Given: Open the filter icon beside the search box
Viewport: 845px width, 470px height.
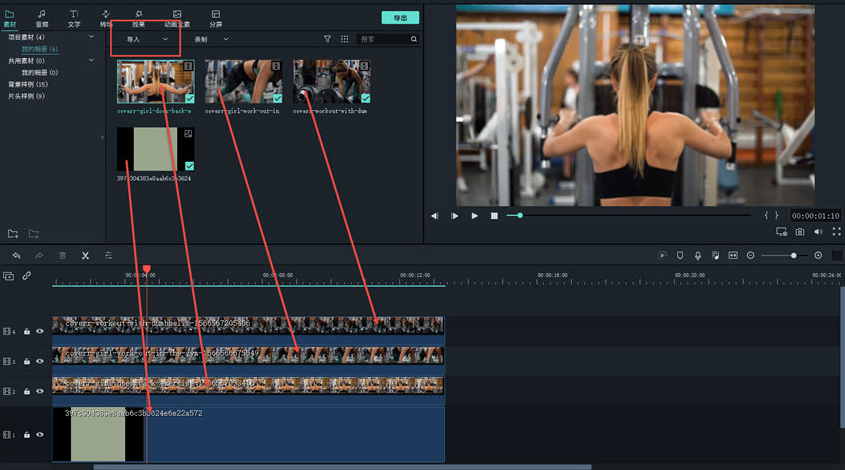Looking at the screenshot, I should tap(327, 39).
